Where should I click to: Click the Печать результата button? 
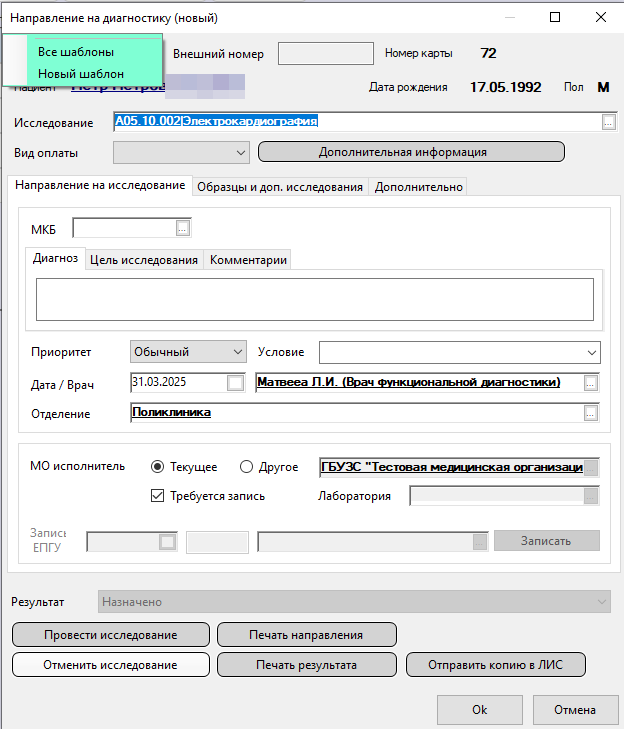pyautogui.click(x=306, y=665)
